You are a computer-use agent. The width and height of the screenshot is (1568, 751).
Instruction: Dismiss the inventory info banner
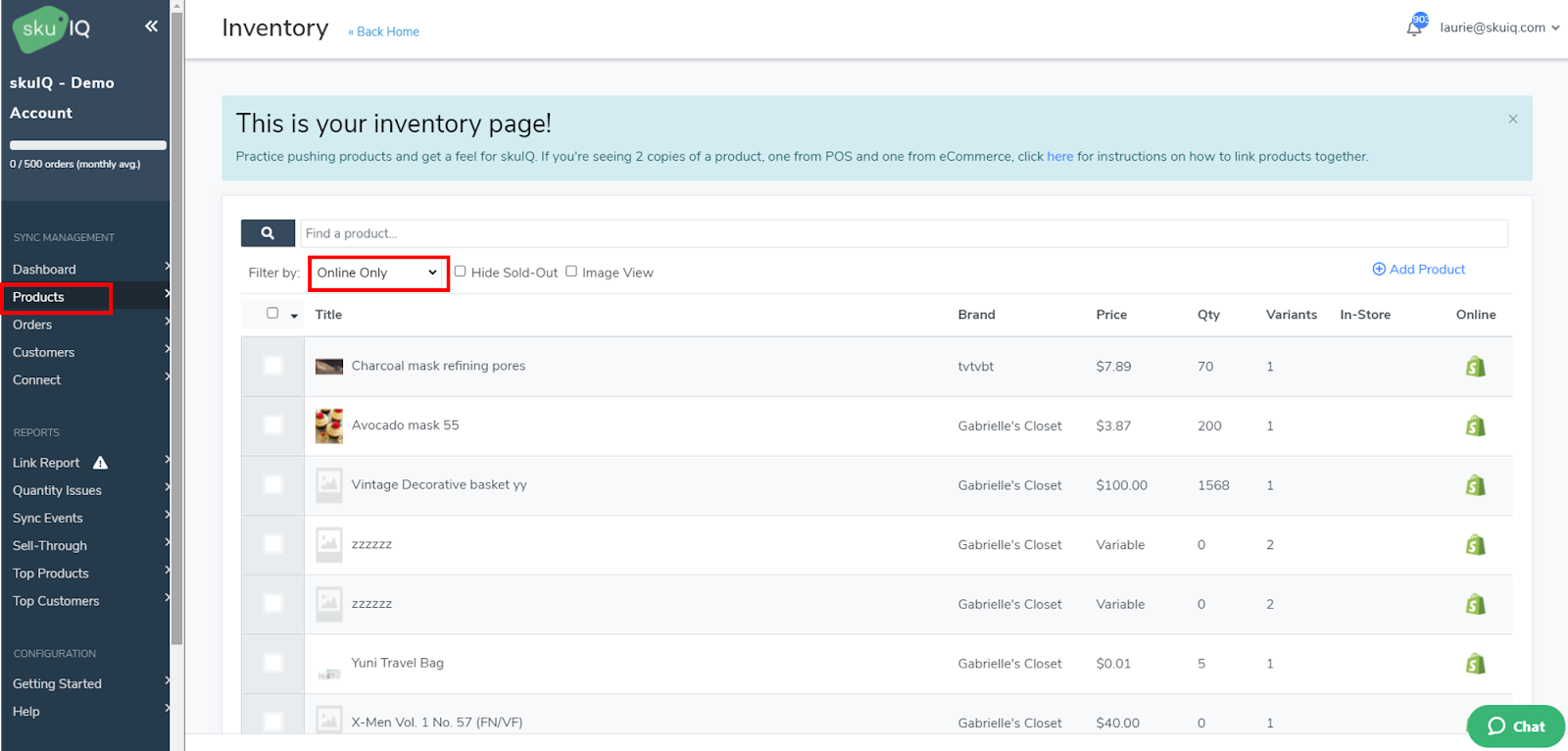(1512, 120)
